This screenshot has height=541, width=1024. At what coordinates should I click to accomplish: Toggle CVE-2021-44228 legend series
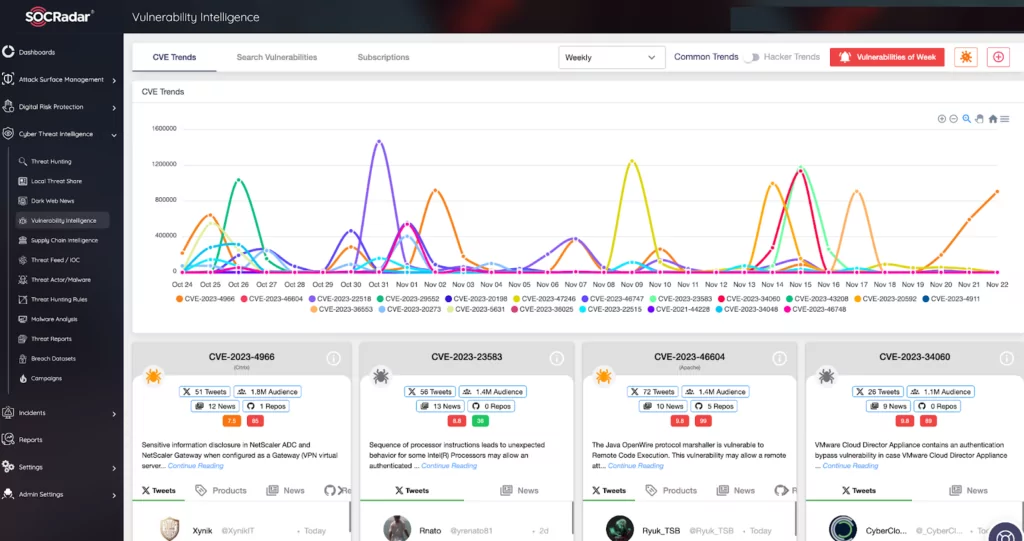(679, 309)
